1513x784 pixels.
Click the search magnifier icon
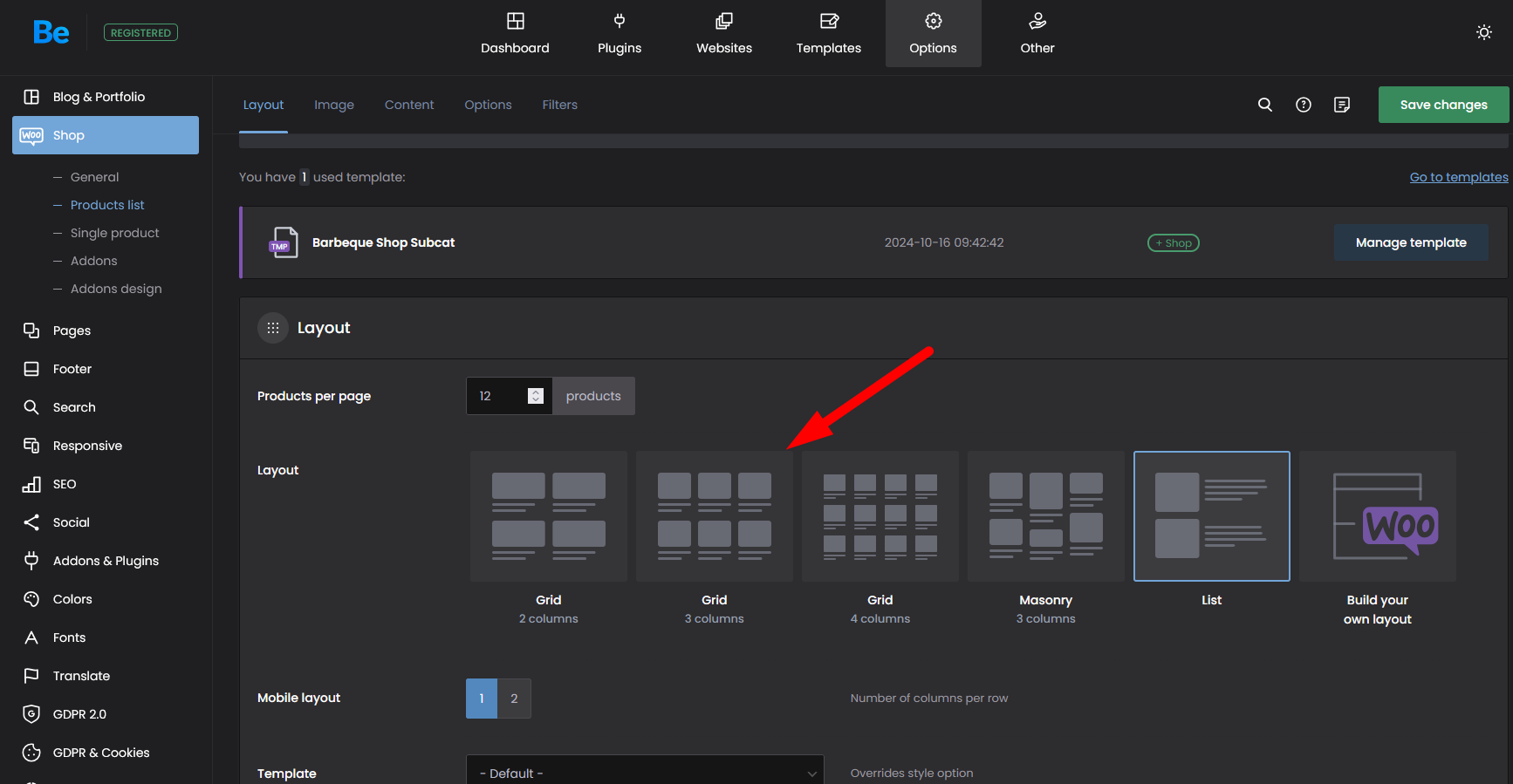click(1265, 105)
